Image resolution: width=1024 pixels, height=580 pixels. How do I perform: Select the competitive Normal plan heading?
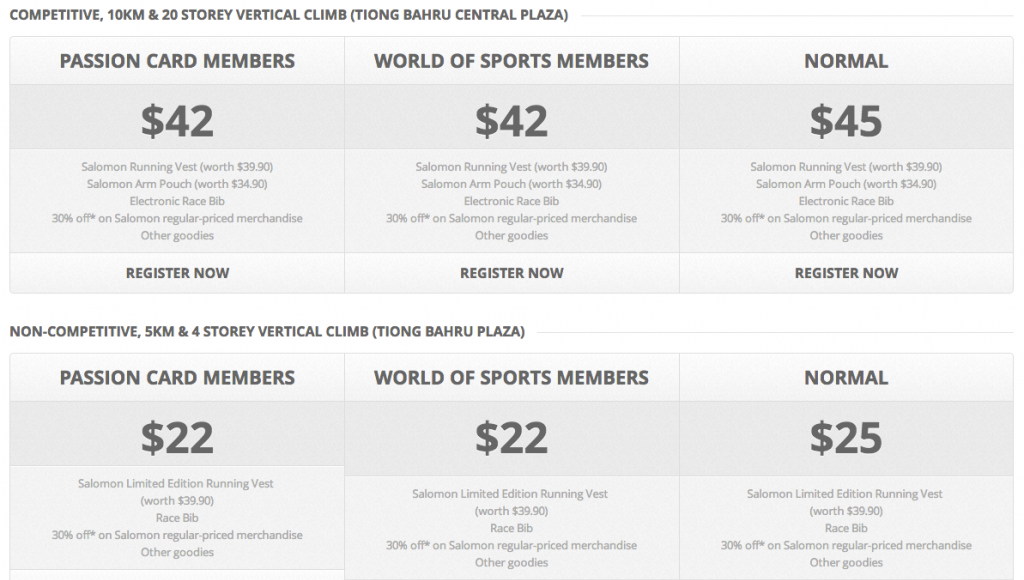tap(846, 61)
